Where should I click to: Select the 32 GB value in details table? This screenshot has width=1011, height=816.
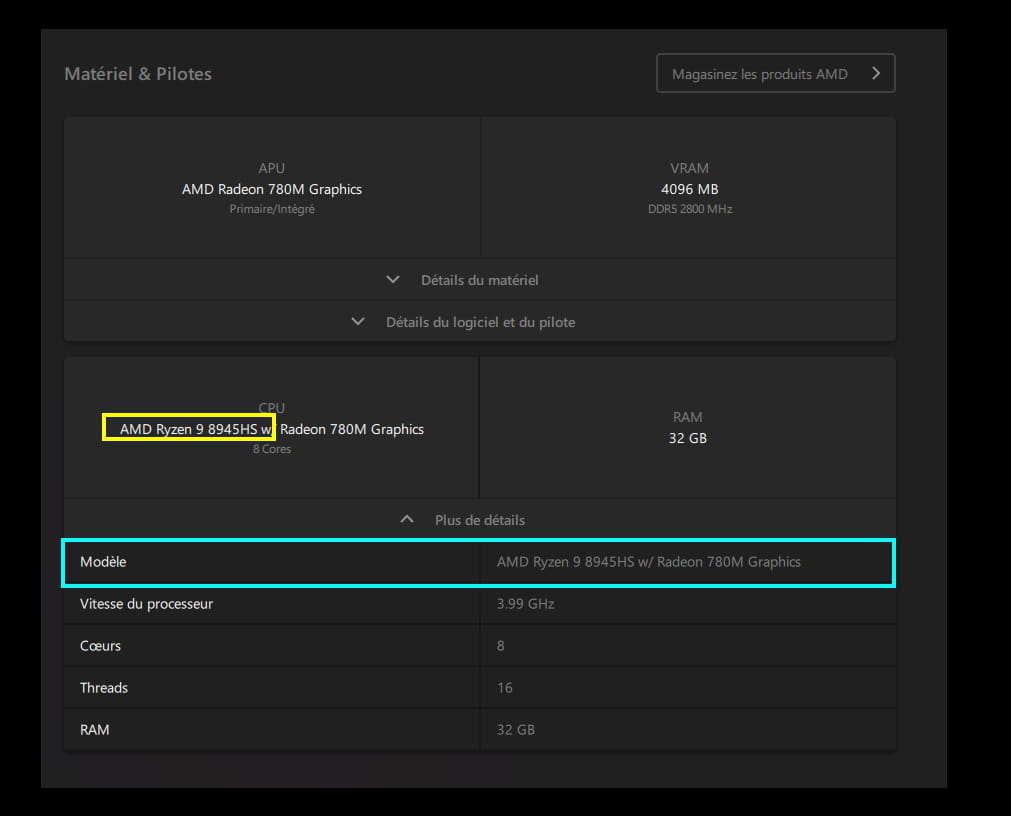516,729
